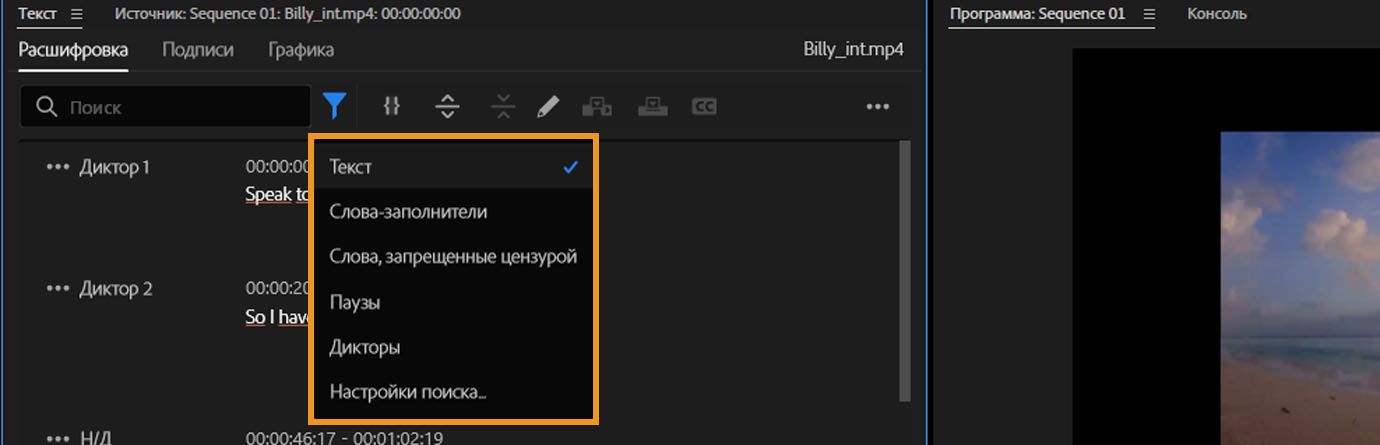Viewport: 1380px width, 445px height.
Task: Click the magnifier icon in the search field
Action: [46, 106]
